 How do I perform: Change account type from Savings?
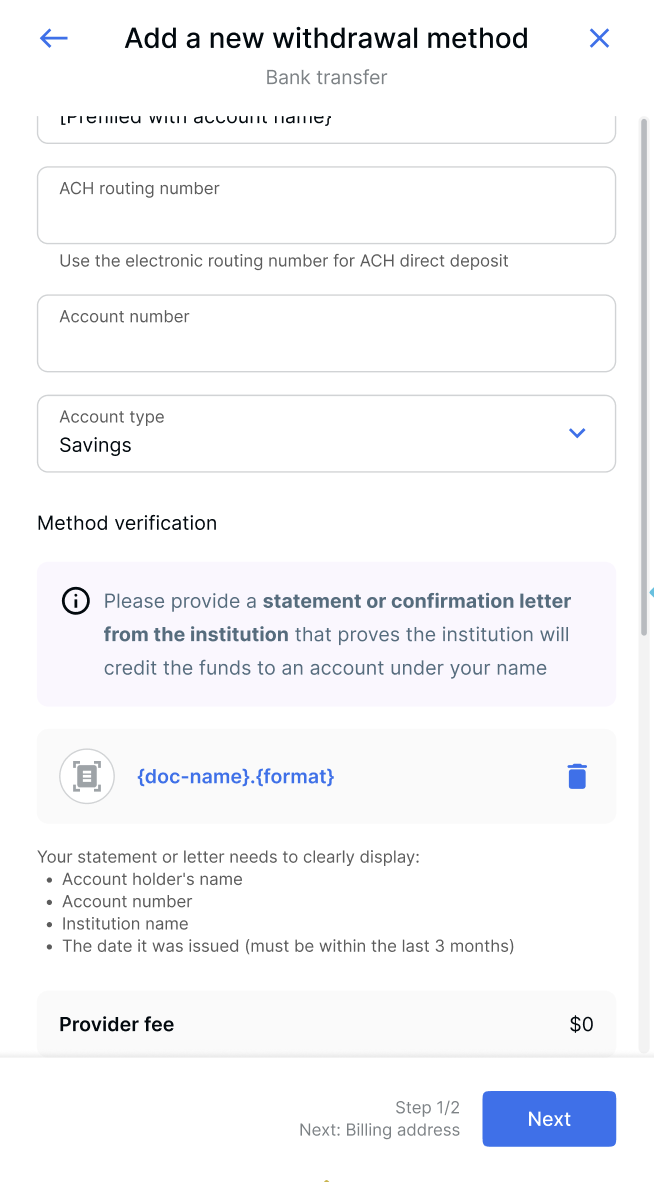(326, 433)
